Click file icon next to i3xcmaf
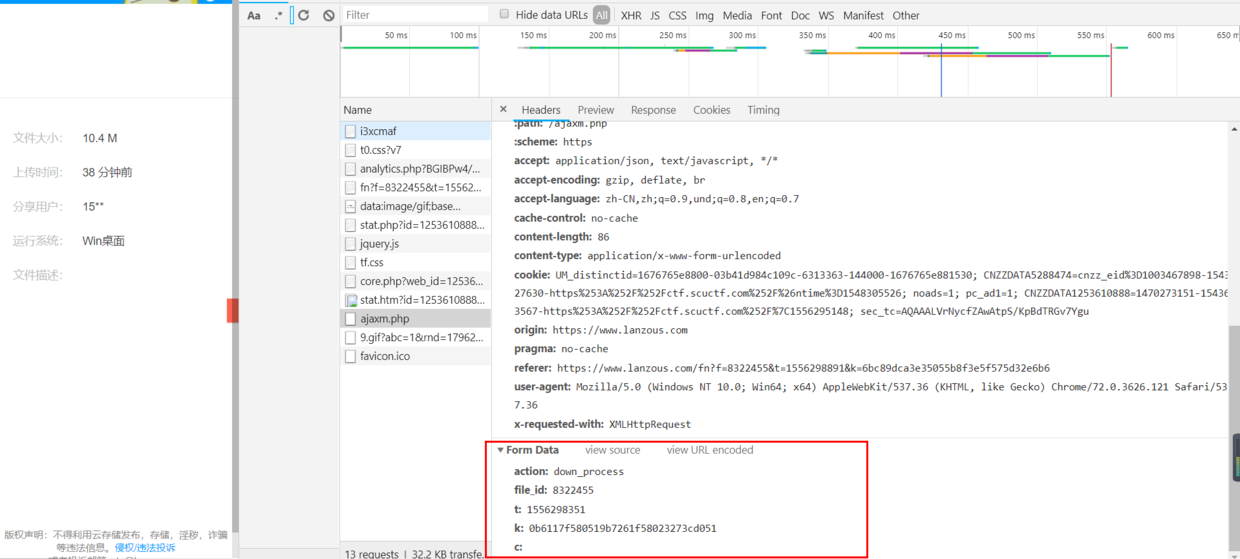Image resolution: width=1240 pixels, height=559 pixels. [350, 131]
